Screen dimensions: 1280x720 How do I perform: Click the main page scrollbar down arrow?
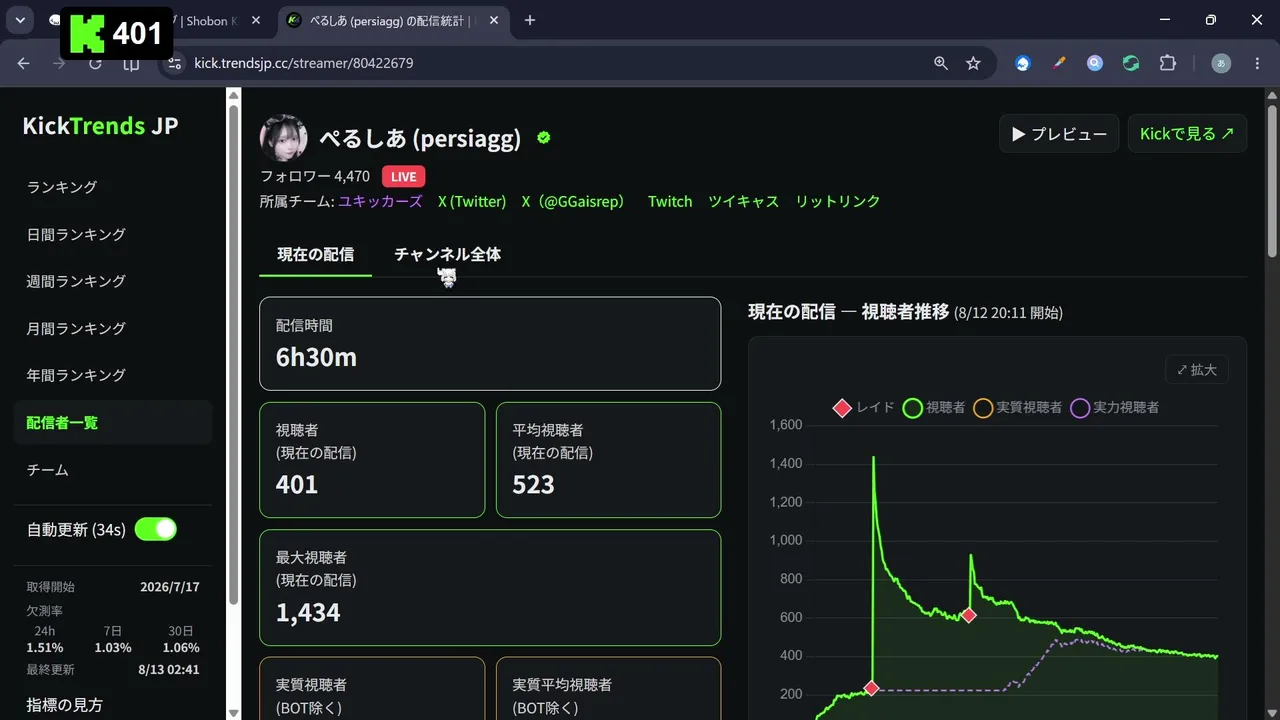(x=1272, y=712)
